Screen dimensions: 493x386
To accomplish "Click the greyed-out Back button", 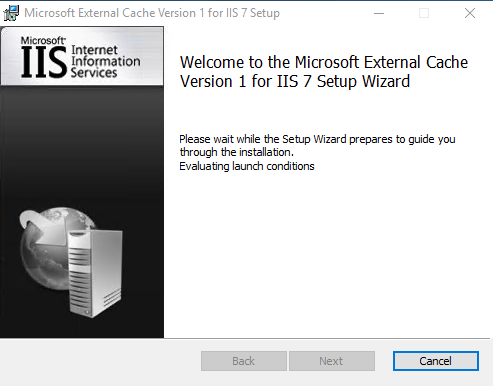I will 244,361.
